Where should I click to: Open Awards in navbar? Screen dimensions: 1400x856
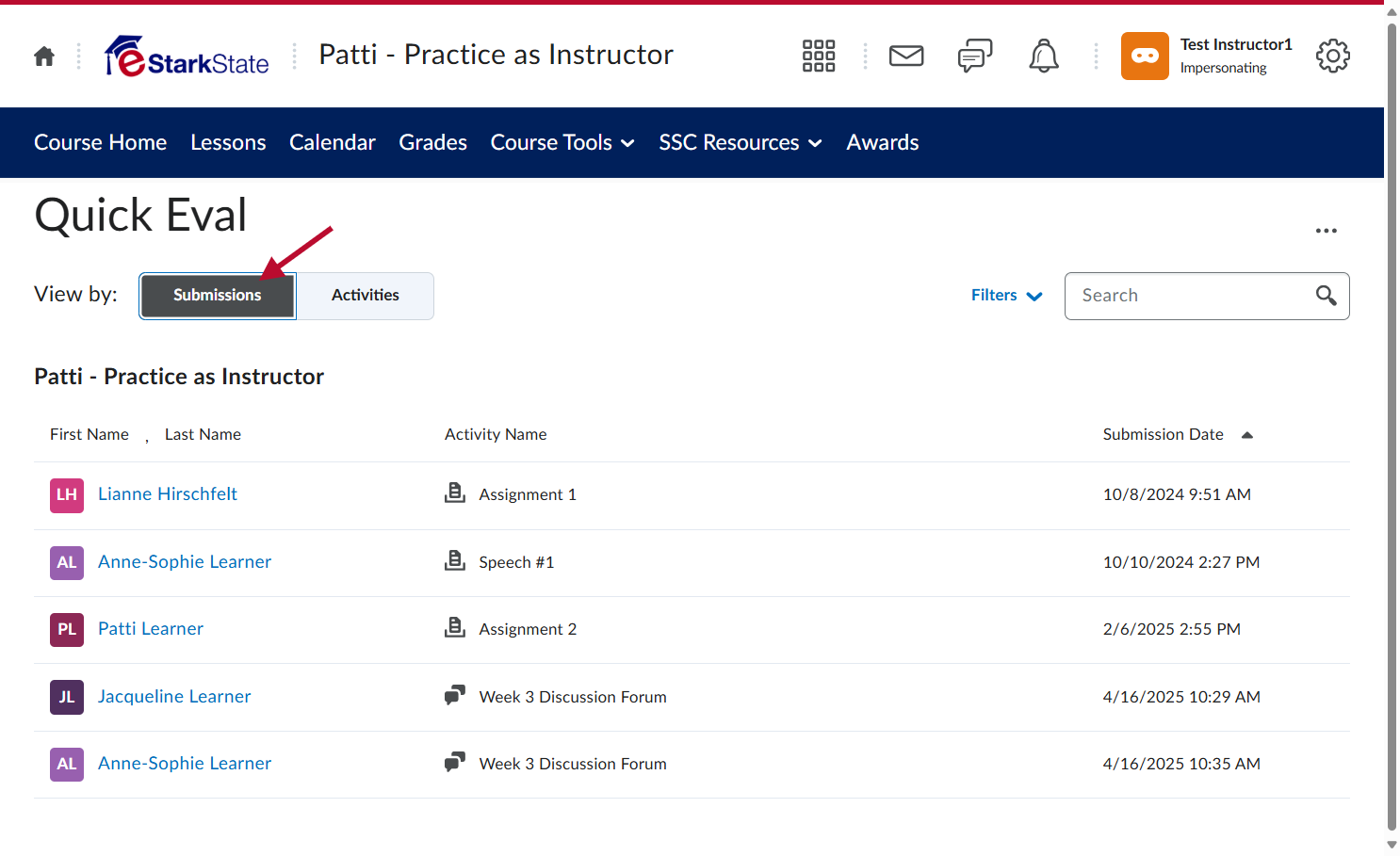[883, 142]
